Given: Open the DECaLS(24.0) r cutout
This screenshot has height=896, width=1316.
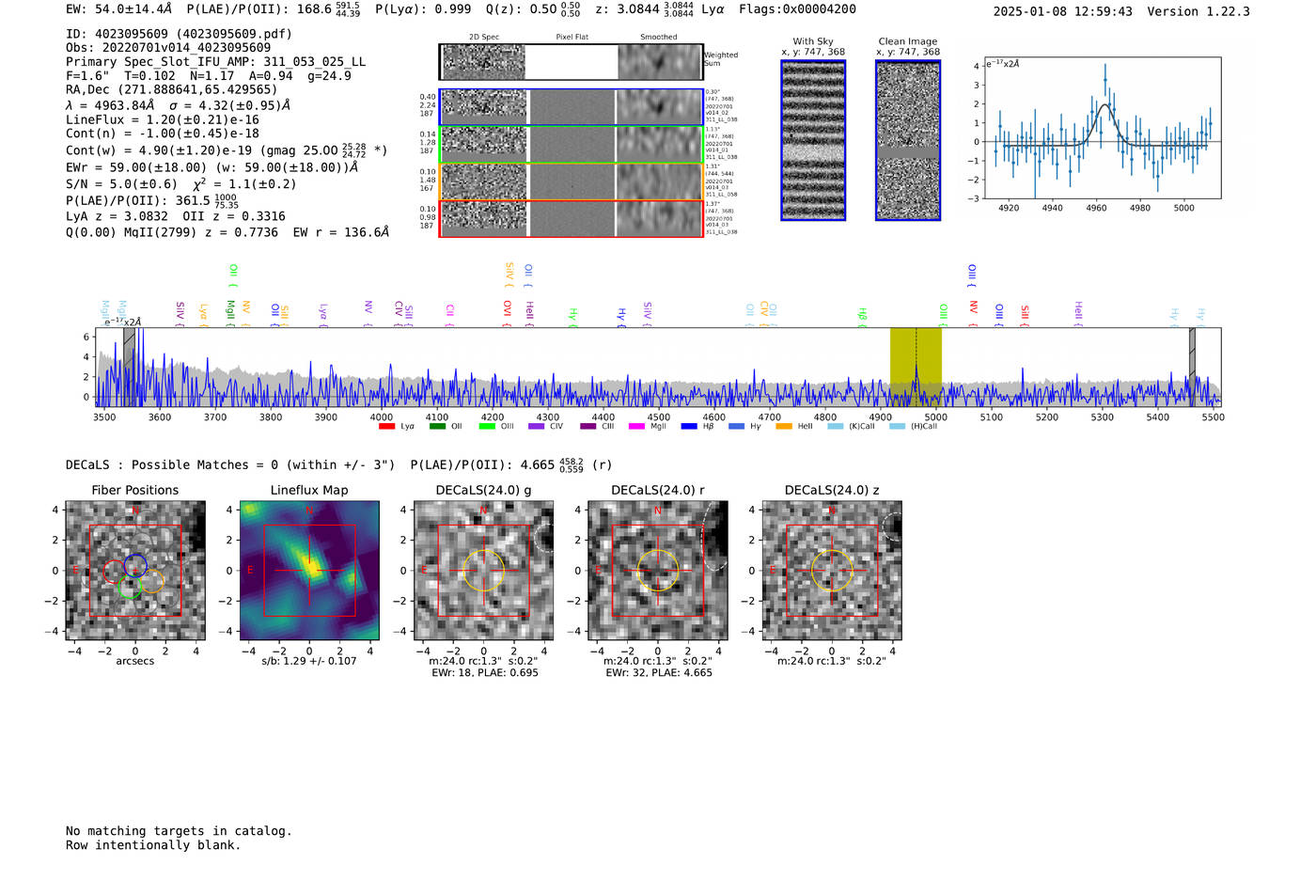Looking at the screenshot, I should (x=658, y=571).
